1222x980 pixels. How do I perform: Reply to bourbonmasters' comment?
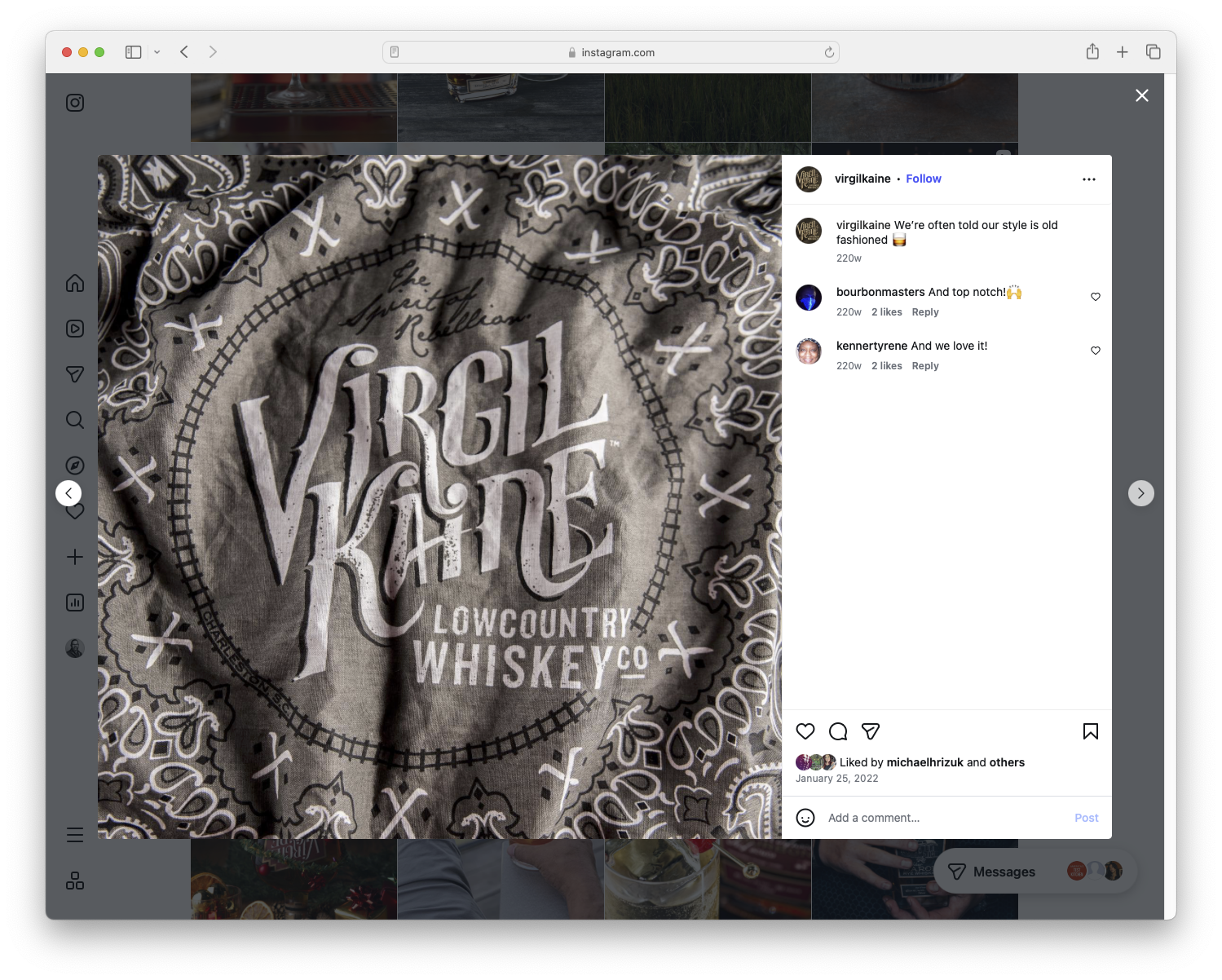pos(924,311)
